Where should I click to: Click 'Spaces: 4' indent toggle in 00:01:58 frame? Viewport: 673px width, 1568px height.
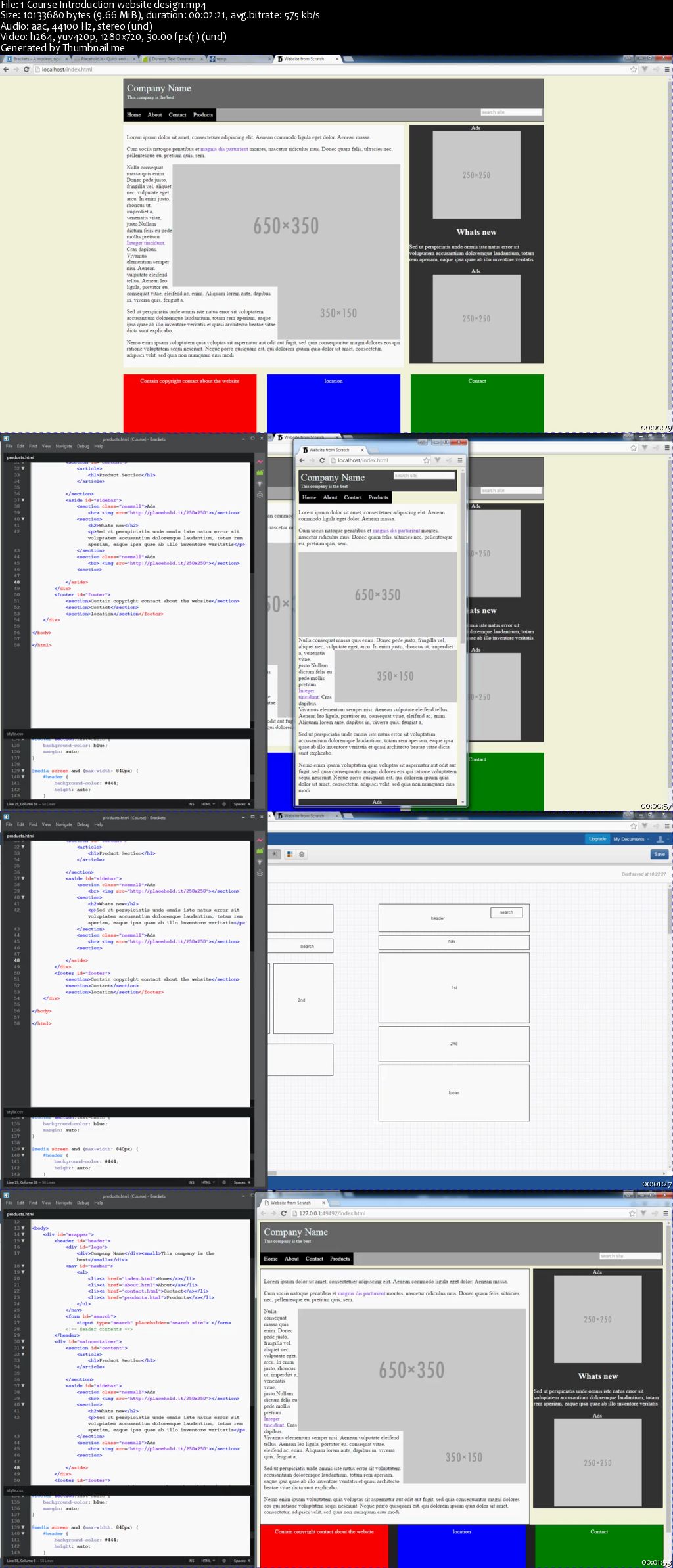point(241,1561)
